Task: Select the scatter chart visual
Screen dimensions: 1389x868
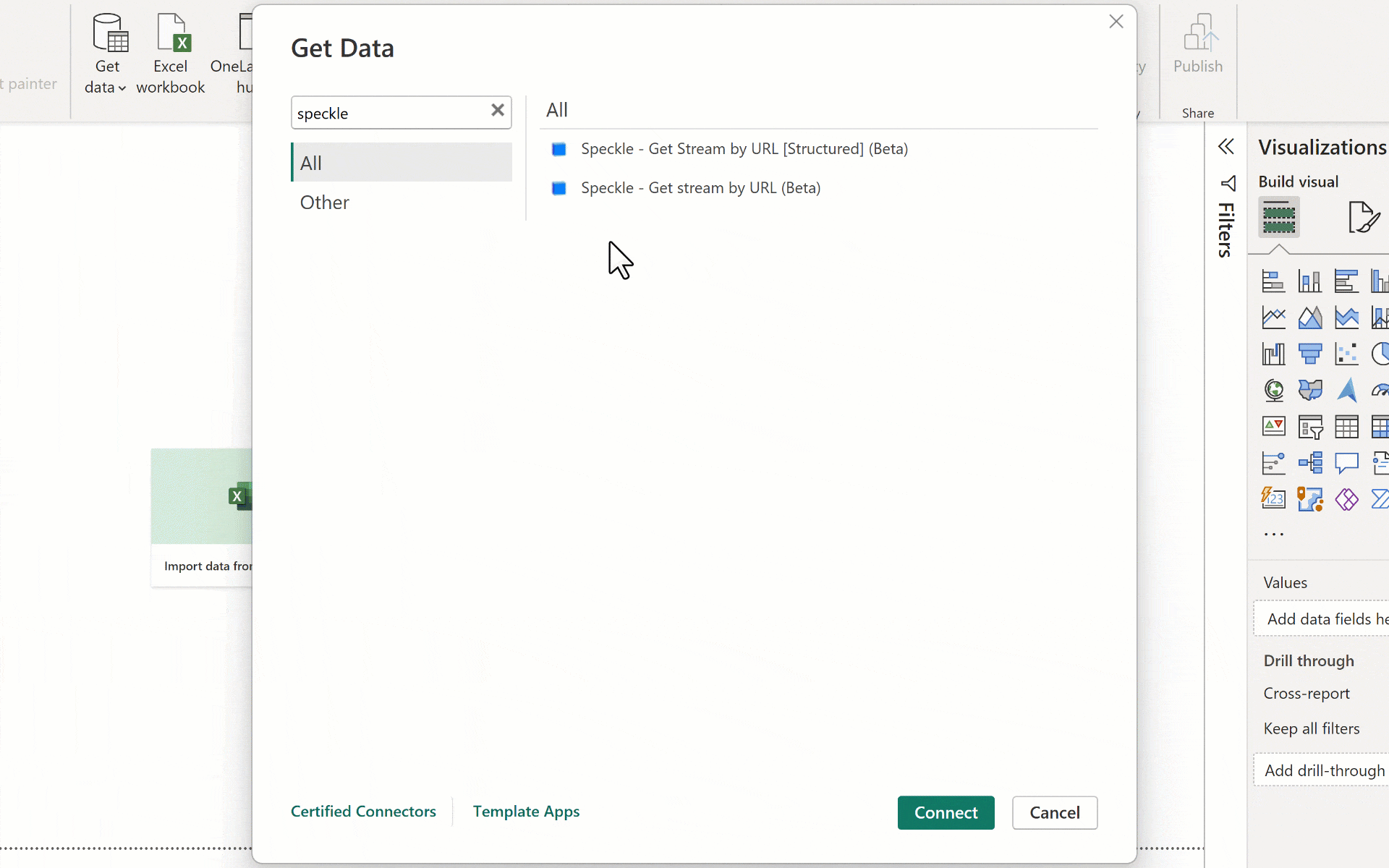Action: click(1346, 354)
